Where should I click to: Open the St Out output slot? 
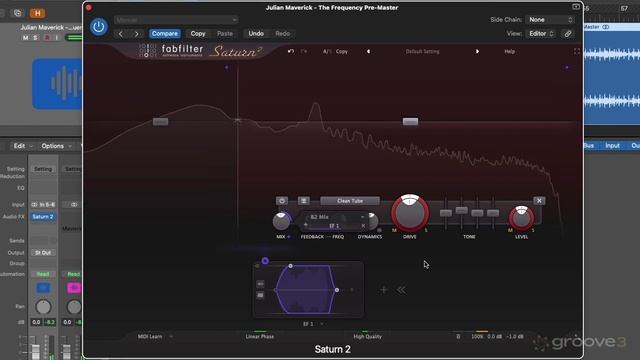coord(43,253)
